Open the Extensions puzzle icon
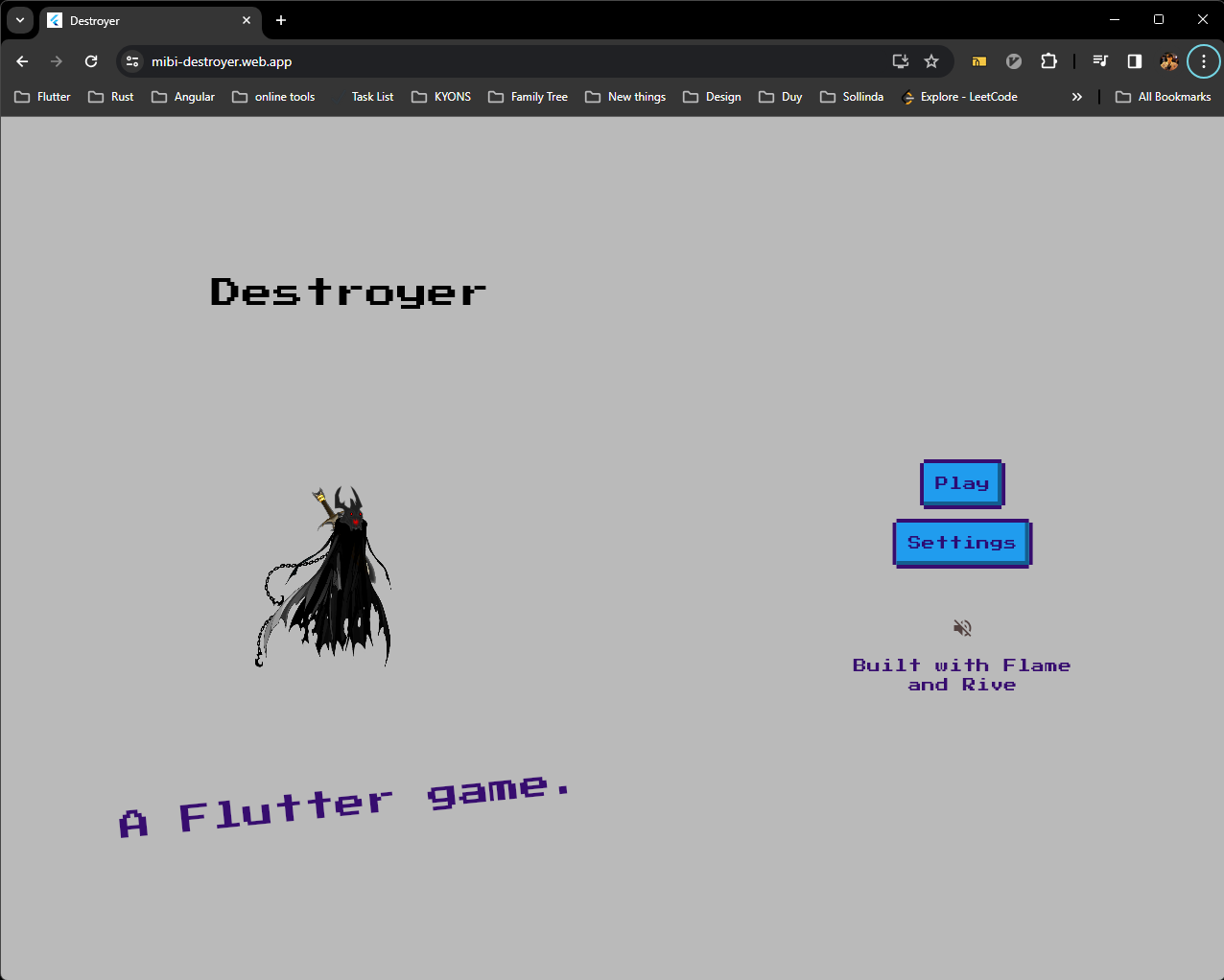Viewport: 1224px width, 980px height. tap(1048, 60)
